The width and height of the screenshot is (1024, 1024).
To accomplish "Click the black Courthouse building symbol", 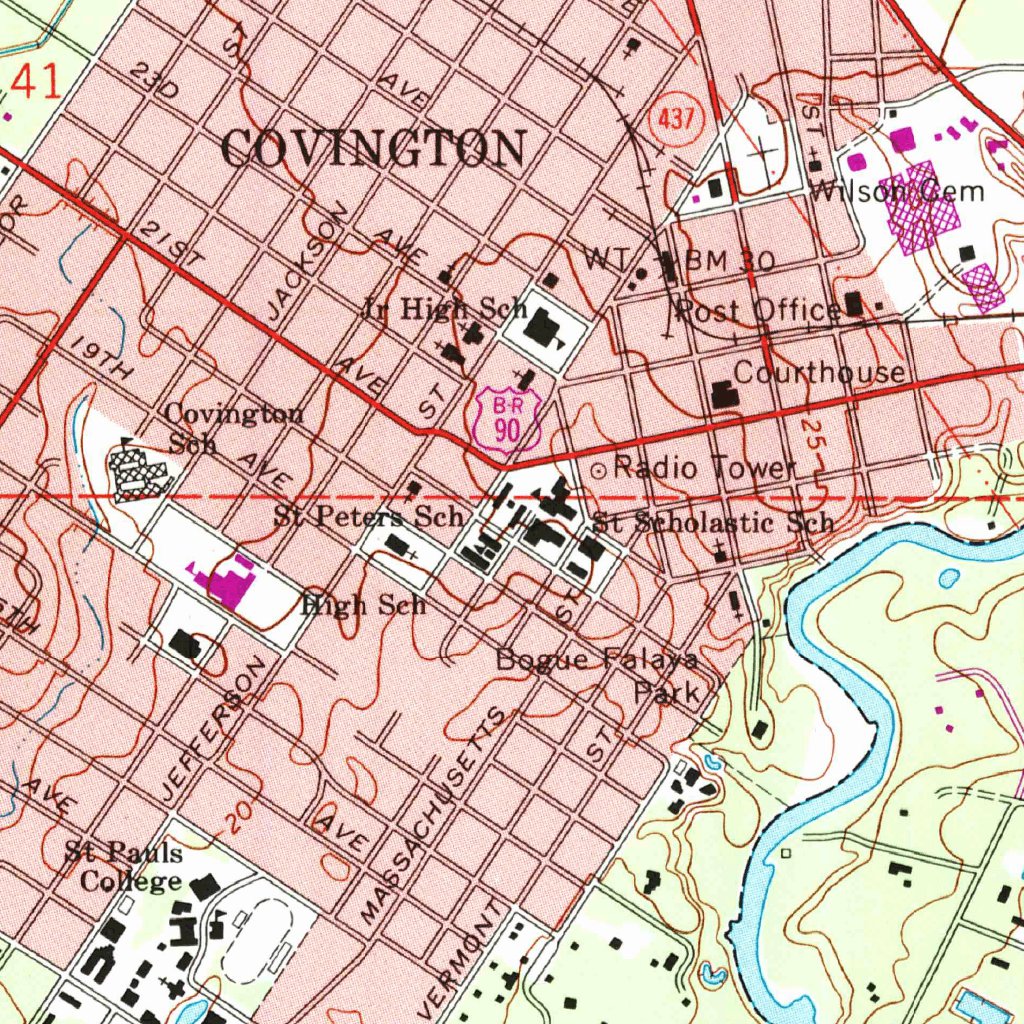I will click(x=724, y=393).
